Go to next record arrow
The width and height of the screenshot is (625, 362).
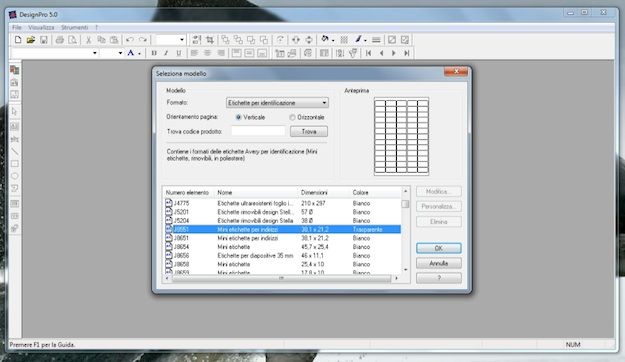coord(394,53)
